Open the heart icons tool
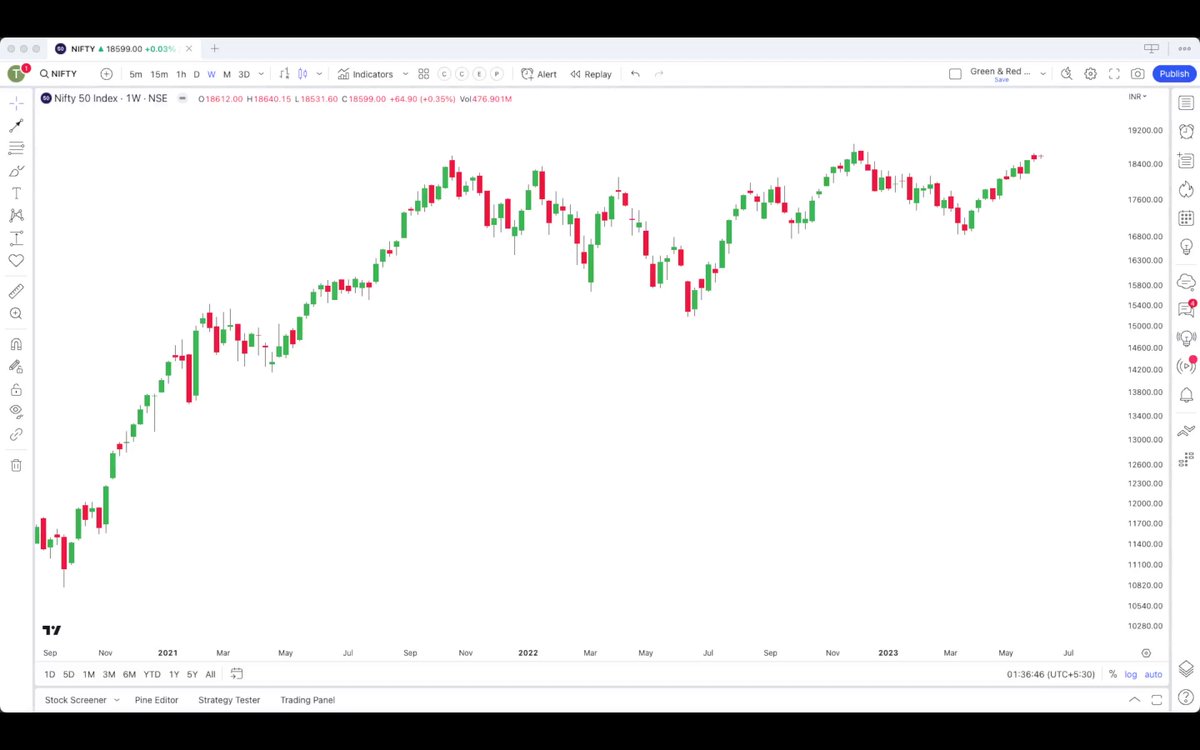This screenshot has width=1200, height=750. pyautogui.click(x=16, y=260)
